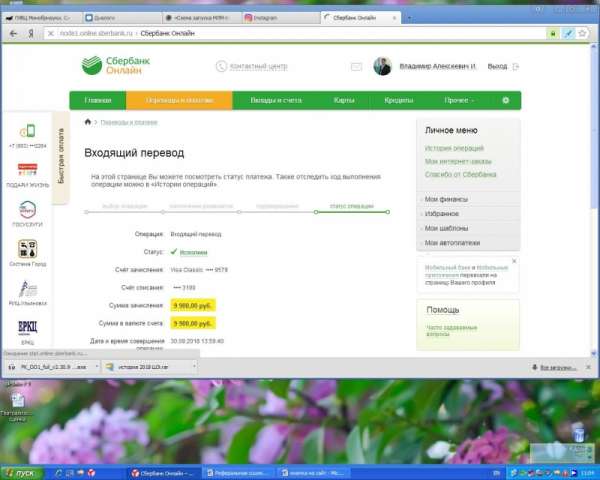Click the Исполнен status link
This screenshot has width=600, height=480.
(193, 252)
